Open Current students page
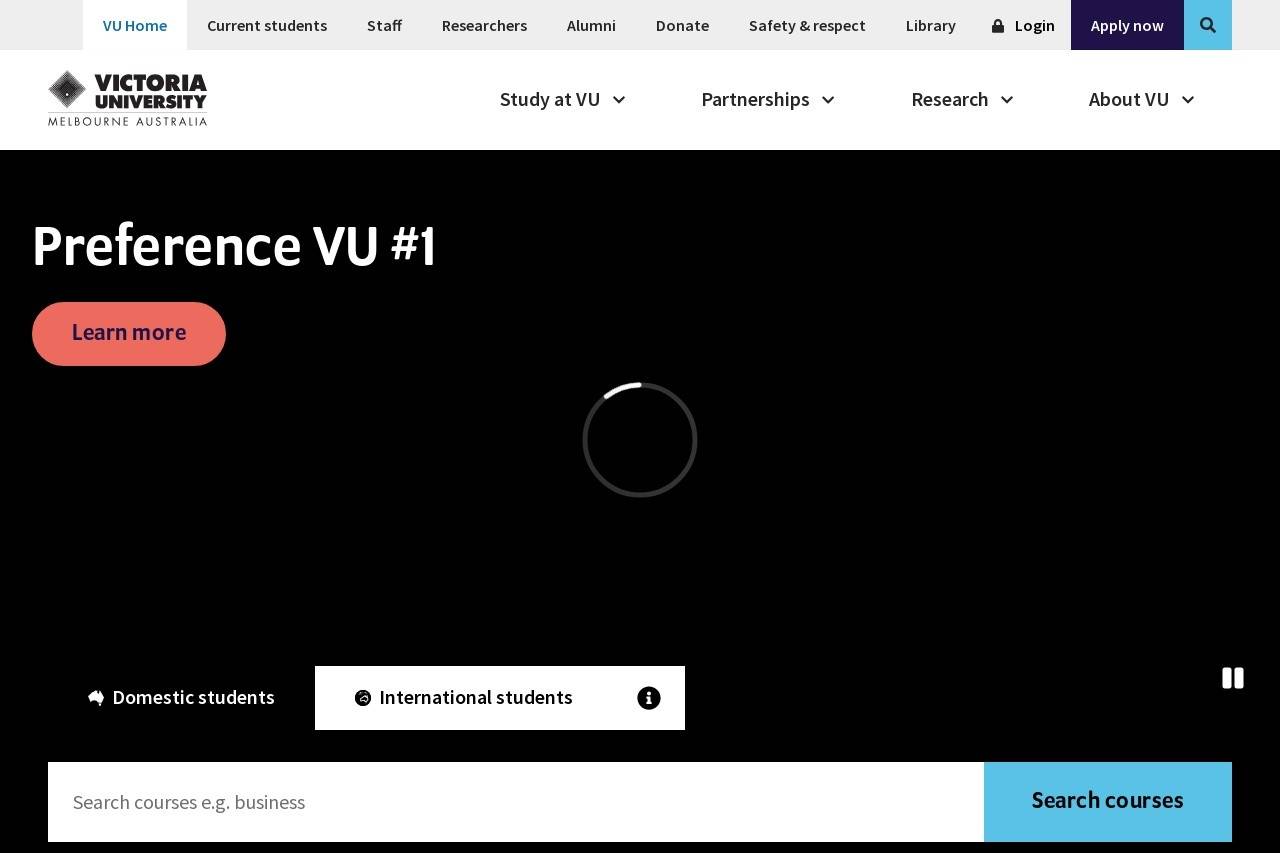This screenshot has width=1280, height=853. 267,25
